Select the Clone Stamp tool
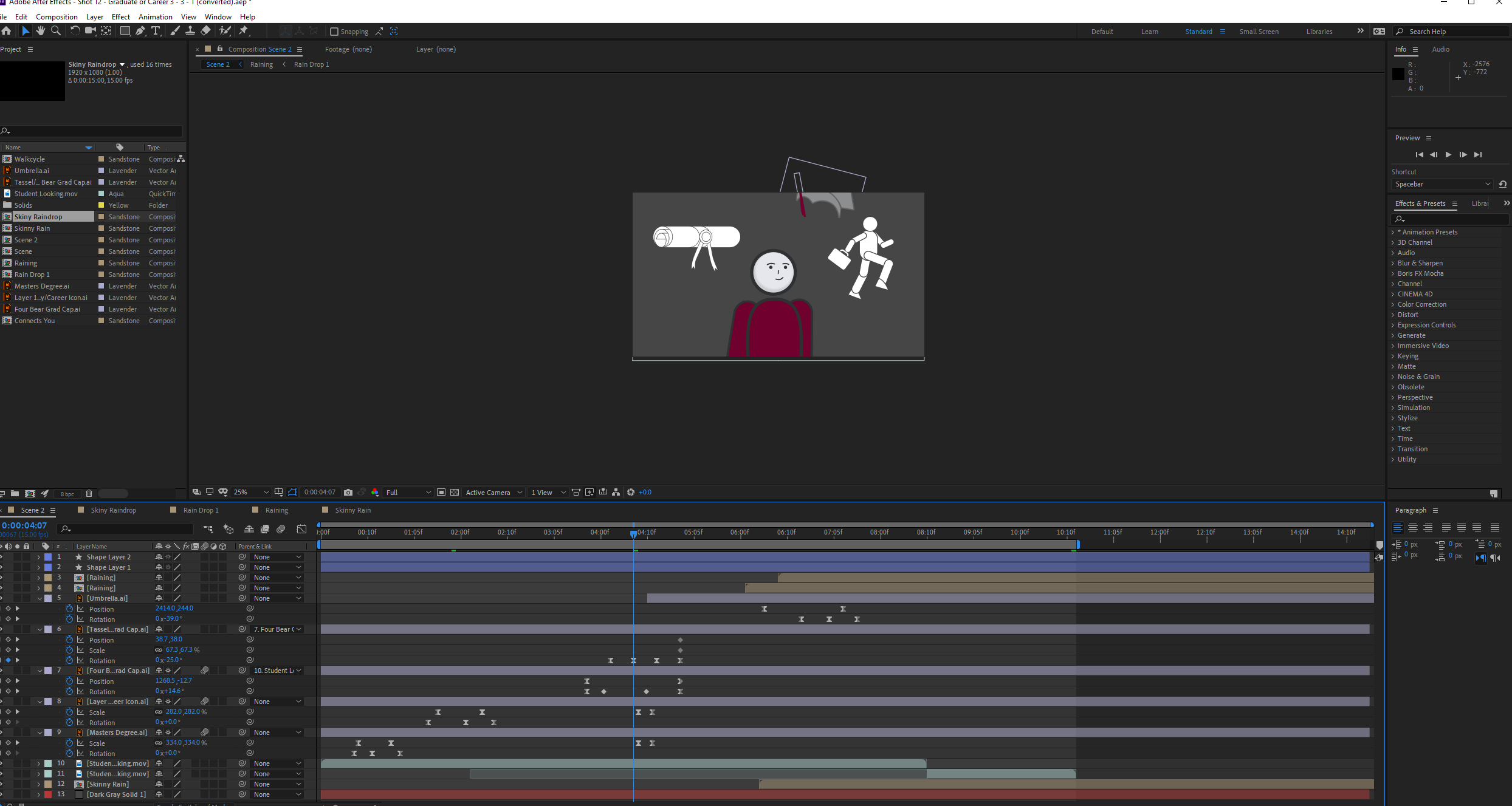 pos(190,31)
